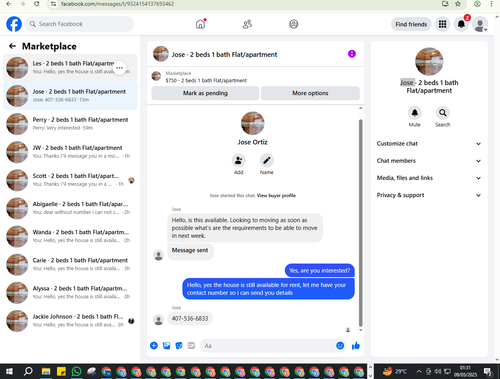500x379 pixels.
Task: Open Perry conversation in list
Action: 70,124
